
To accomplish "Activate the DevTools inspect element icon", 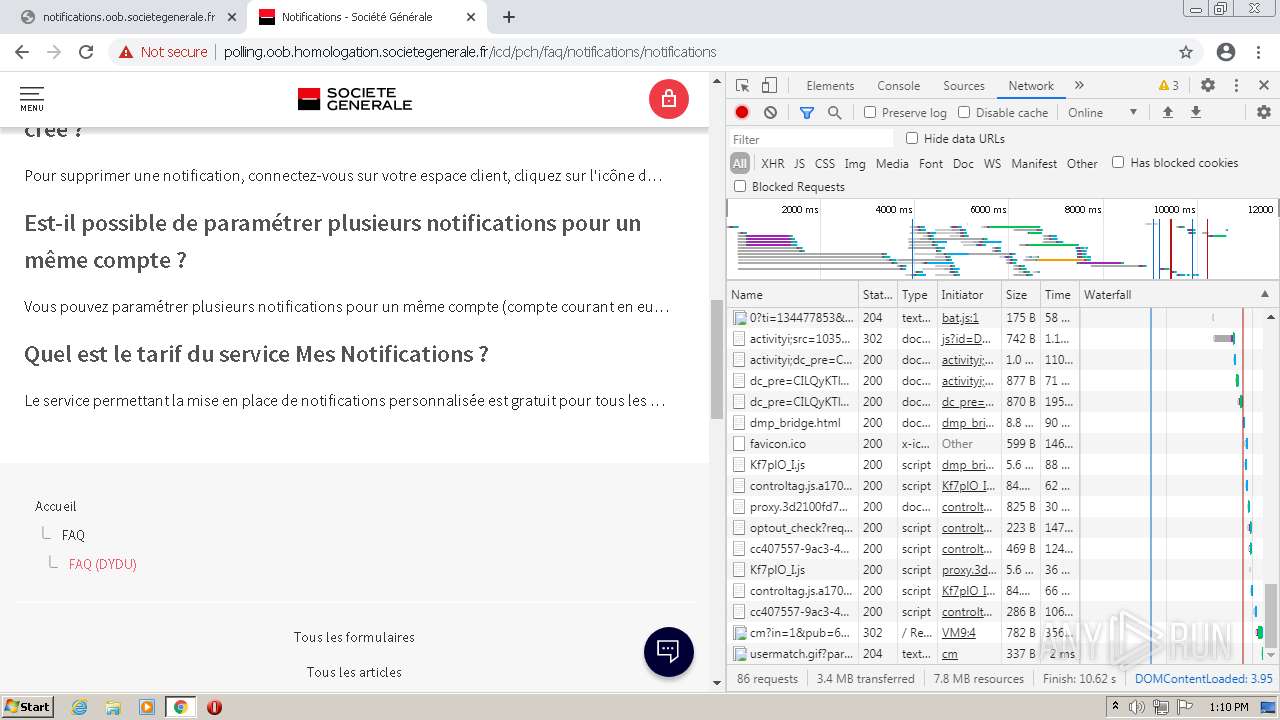I will point(742,86).
